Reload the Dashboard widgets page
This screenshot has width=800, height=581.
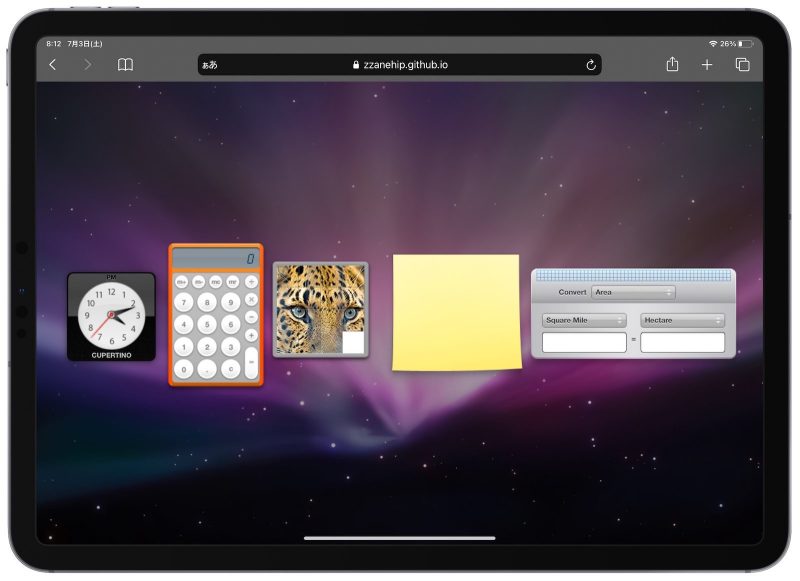click(592, 64)
